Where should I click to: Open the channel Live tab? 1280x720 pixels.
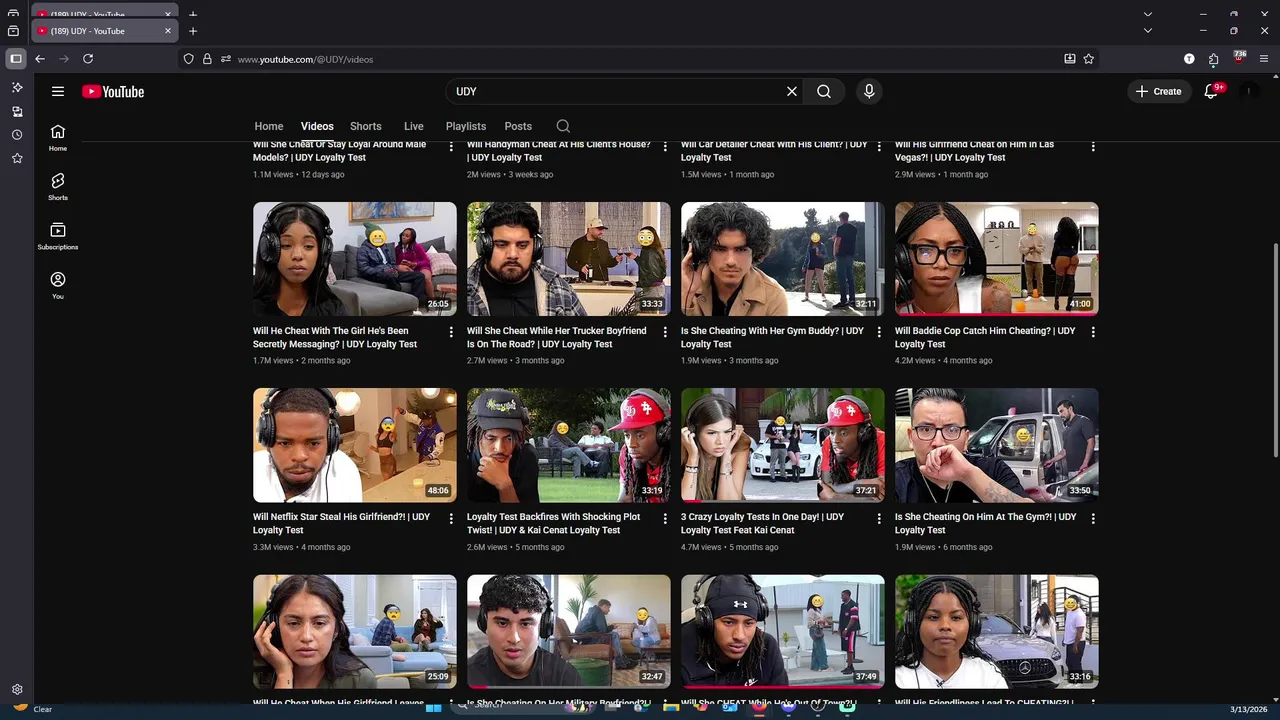click(x=414, y=126)
